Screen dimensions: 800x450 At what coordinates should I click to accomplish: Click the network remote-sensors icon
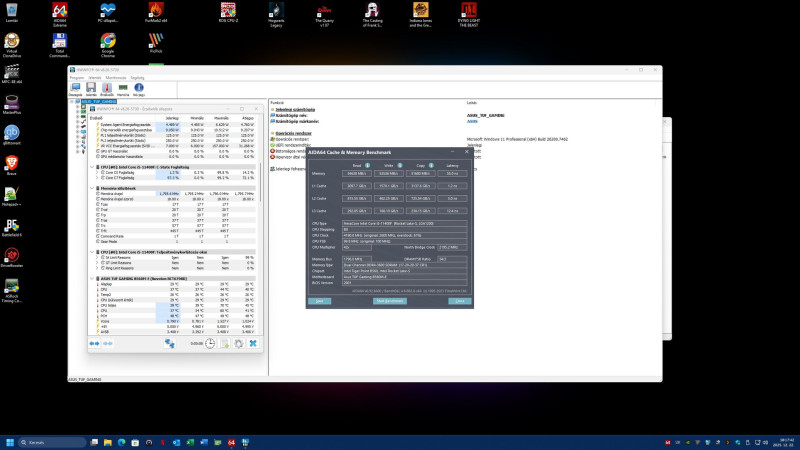click(169, 344)
